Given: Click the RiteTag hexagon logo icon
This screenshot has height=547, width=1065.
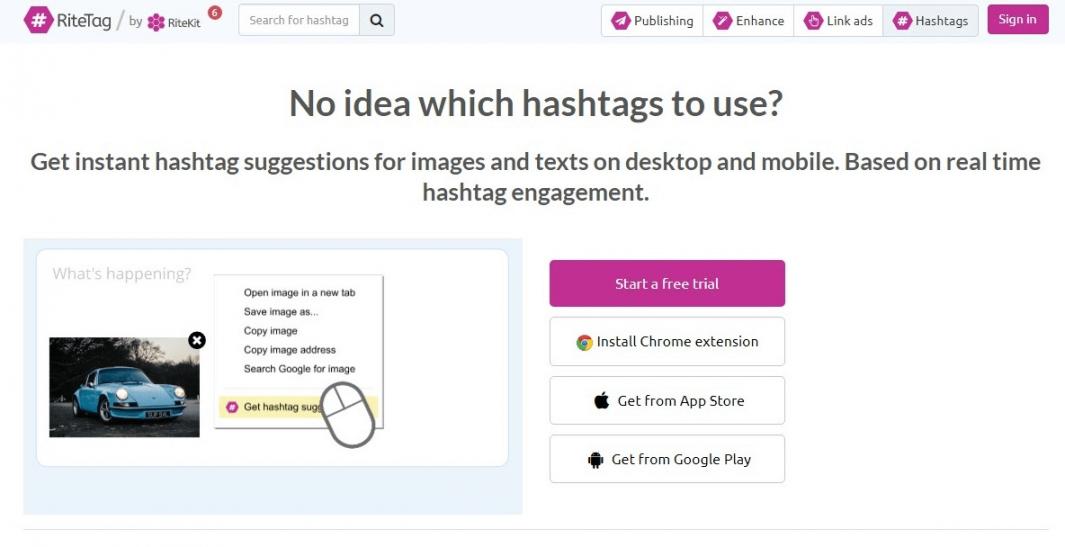Looking at the screenshot, I should (x=38, y=20).
